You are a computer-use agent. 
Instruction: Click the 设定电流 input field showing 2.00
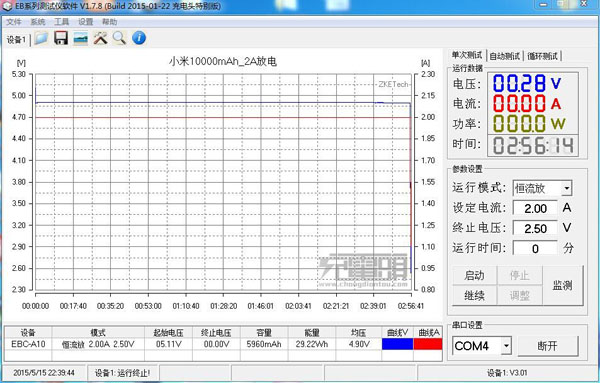pyautogui.click(x=535, y=209)
